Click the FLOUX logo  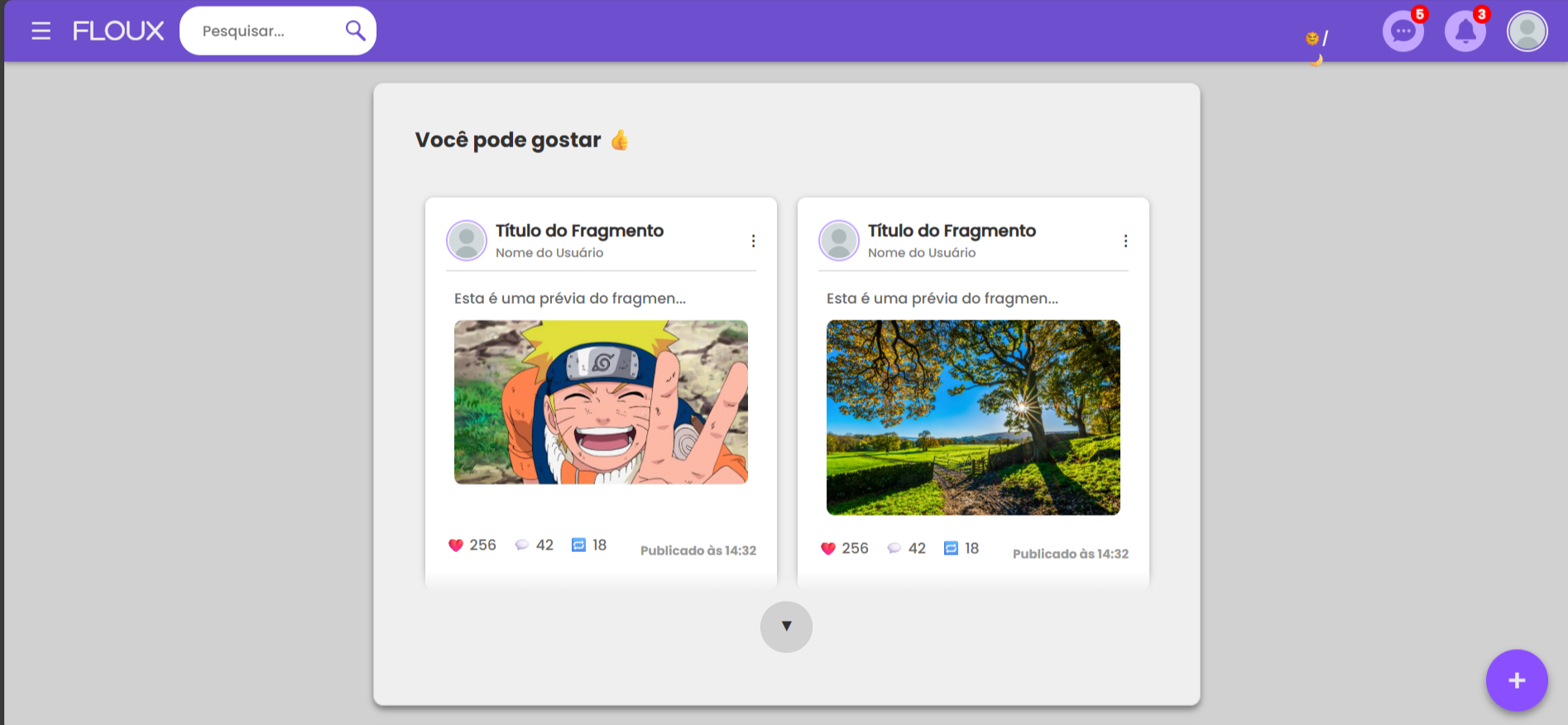[x=118, y=31]
